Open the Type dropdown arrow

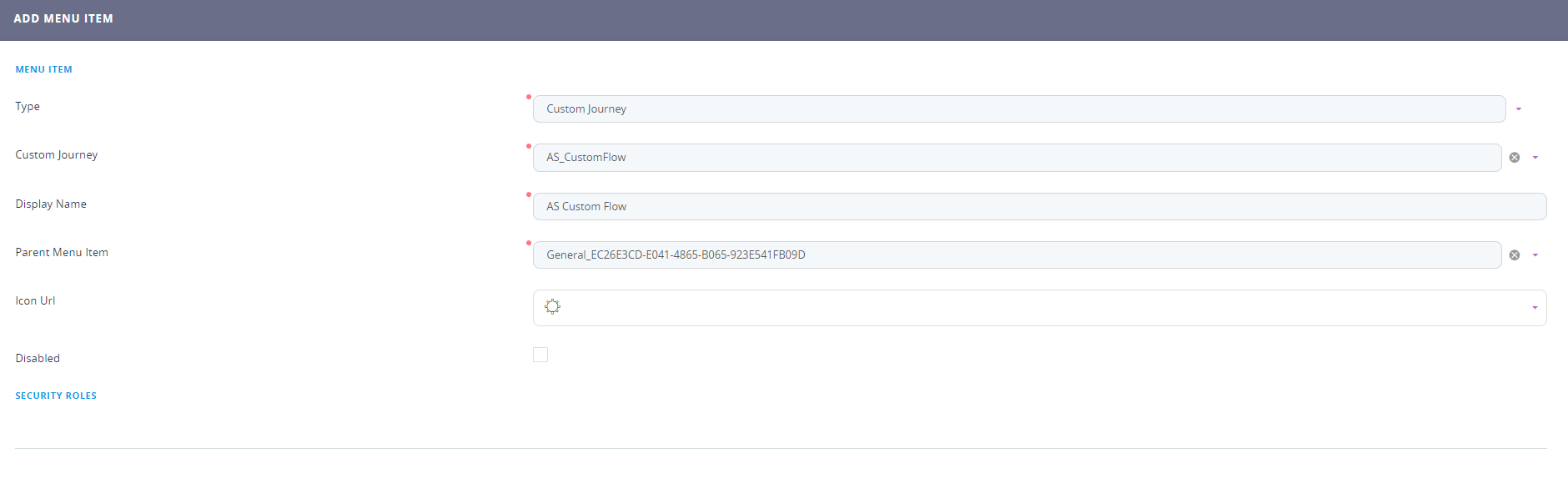click(x=1518, y=109)
